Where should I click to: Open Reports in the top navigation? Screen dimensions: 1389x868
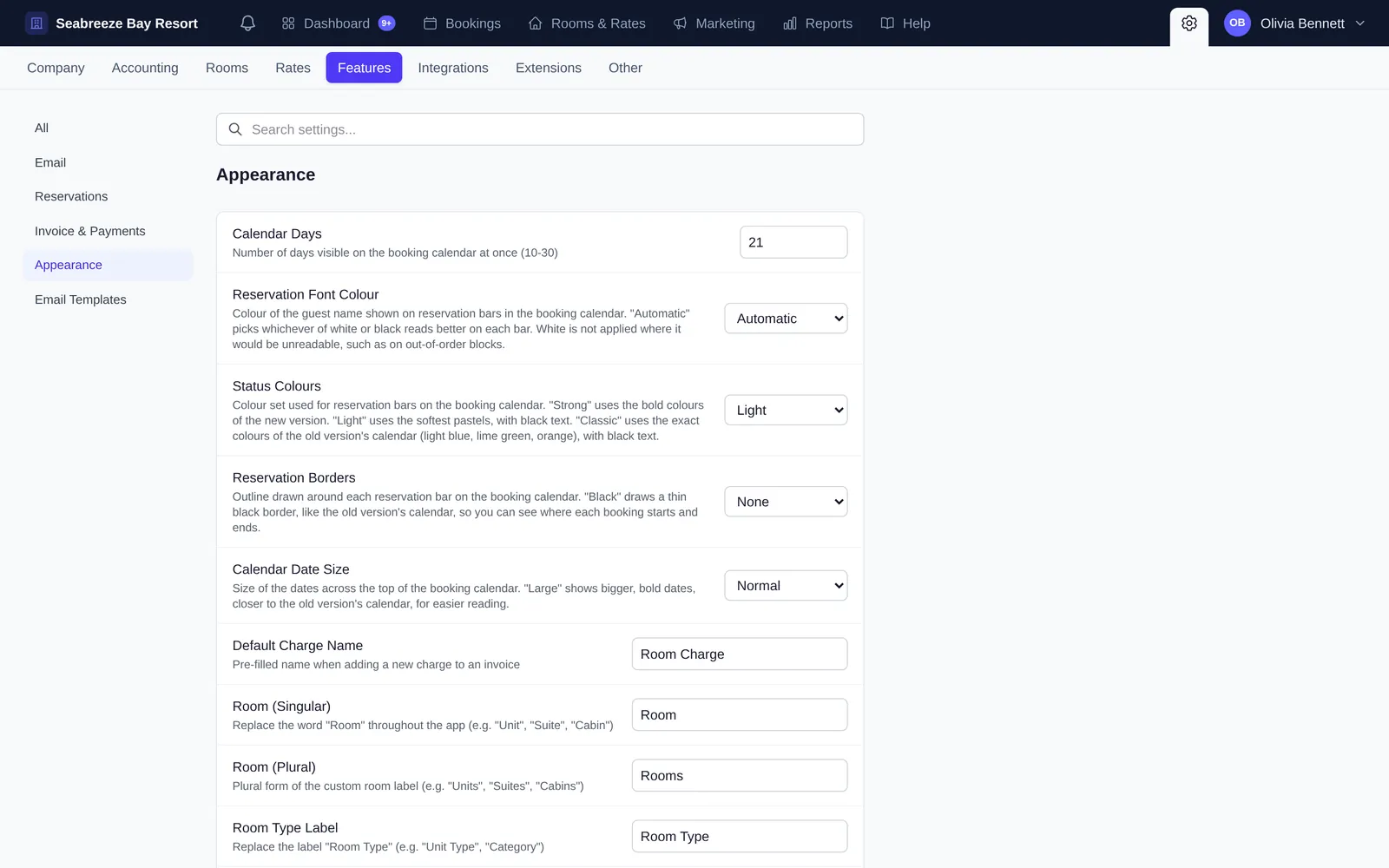[818, 23]
